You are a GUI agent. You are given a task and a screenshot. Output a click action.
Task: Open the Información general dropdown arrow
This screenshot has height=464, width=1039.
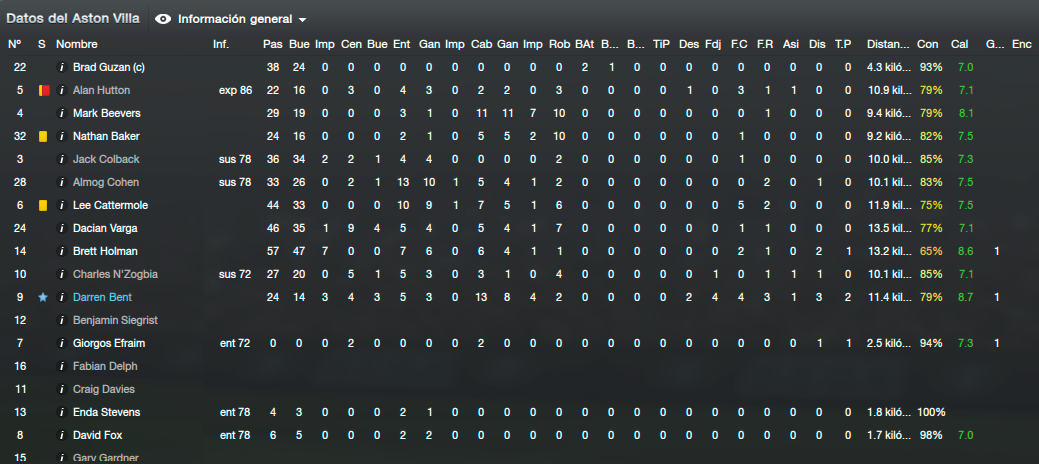[303, 20]
